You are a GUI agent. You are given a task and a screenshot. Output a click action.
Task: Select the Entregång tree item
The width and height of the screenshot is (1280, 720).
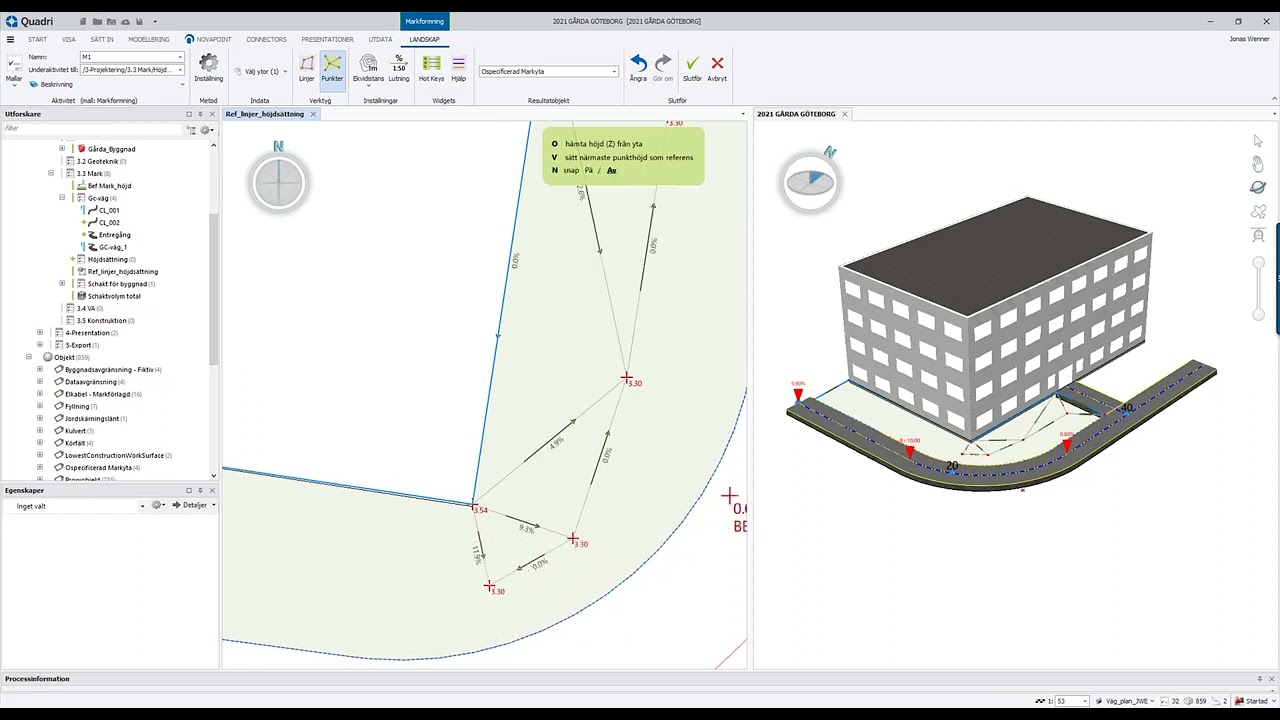(114, 235)
